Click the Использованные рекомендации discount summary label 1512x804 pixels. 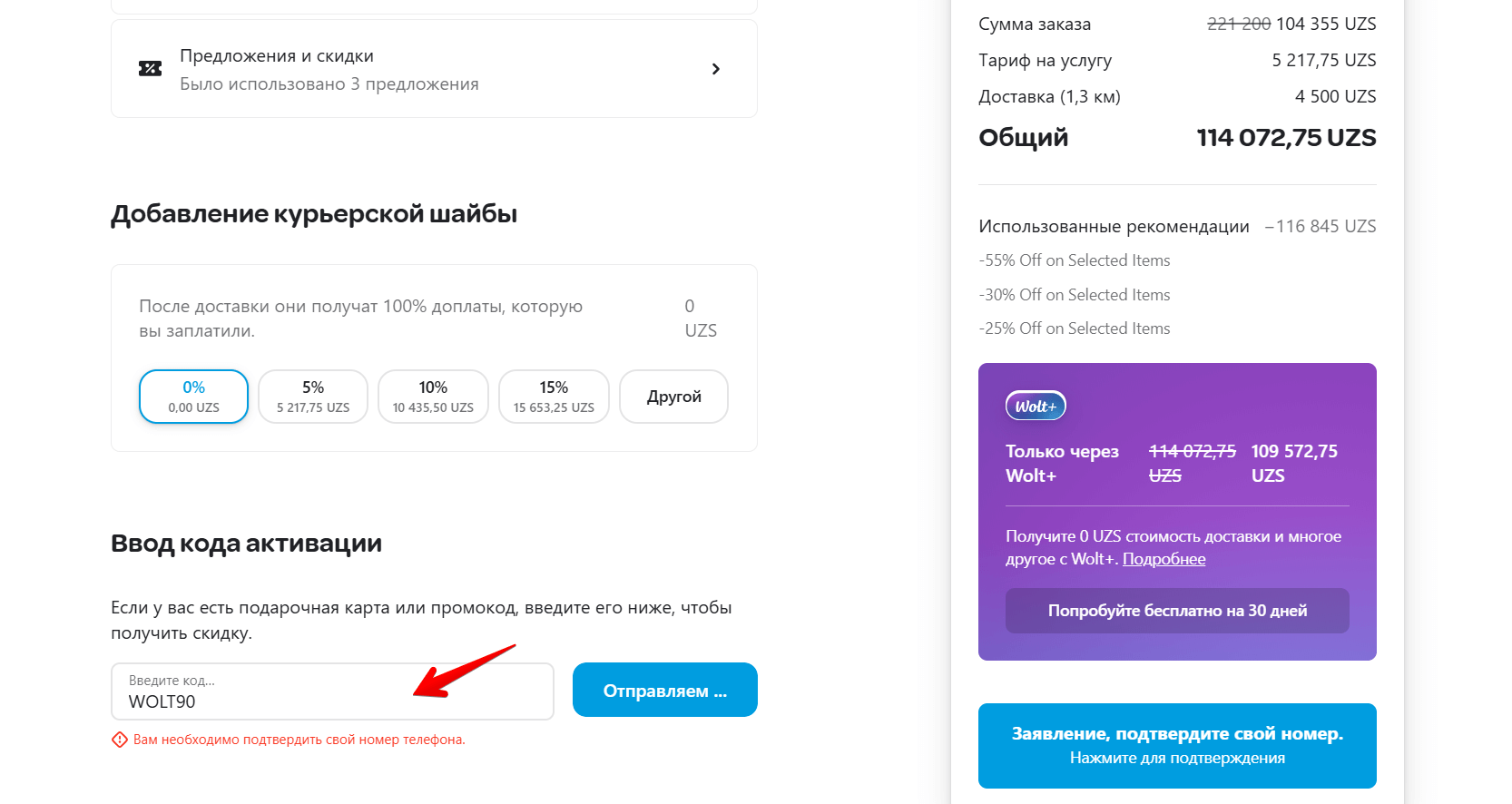point(1114,226)
